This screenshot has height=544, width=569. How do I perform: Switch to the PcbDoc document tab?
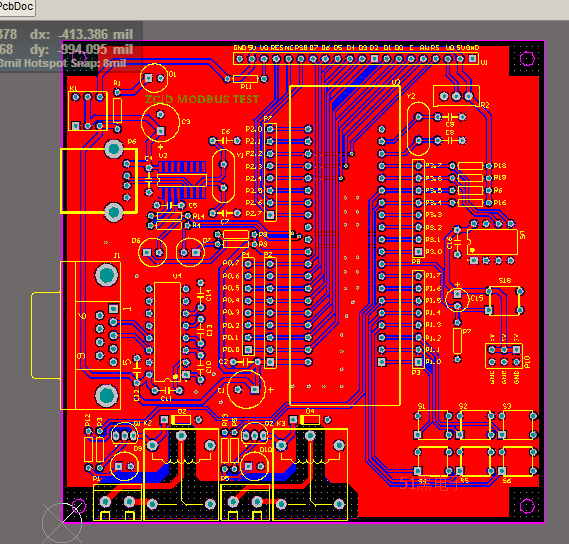(17, 7)
